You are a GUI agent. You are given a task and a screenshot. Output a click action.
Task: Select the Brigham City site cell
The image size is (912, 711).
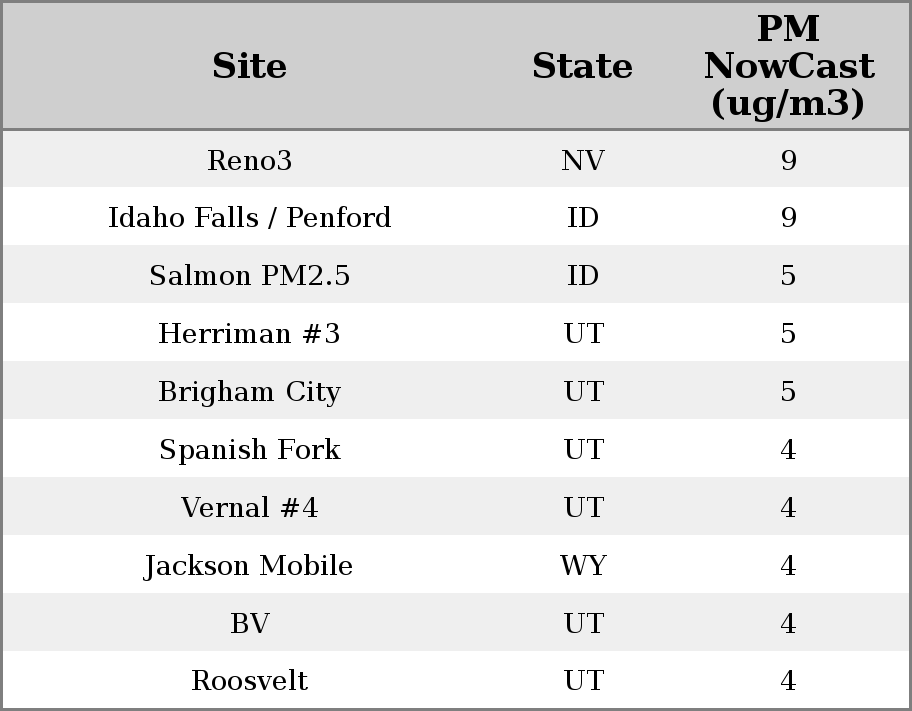tap(249, 392)
